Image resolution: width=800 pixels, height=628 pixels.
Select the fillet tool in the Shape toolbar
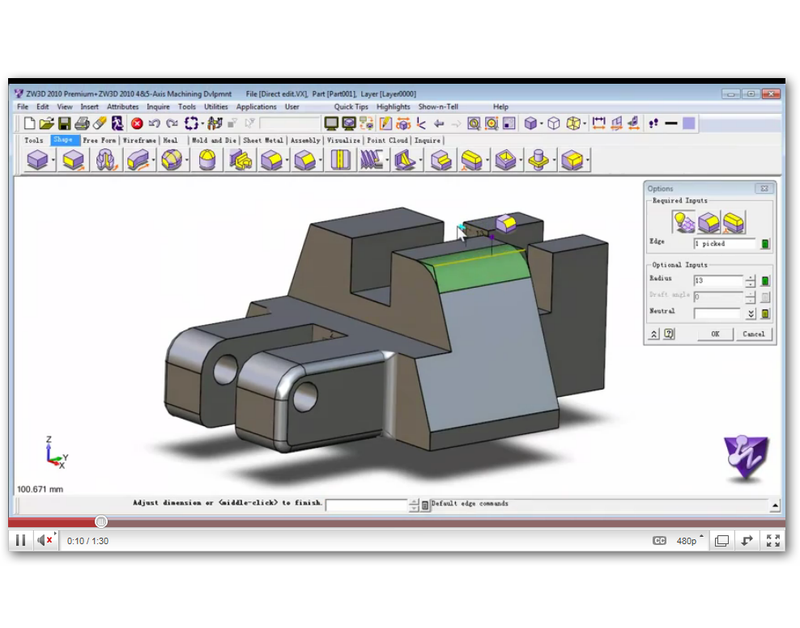[271, 160]
